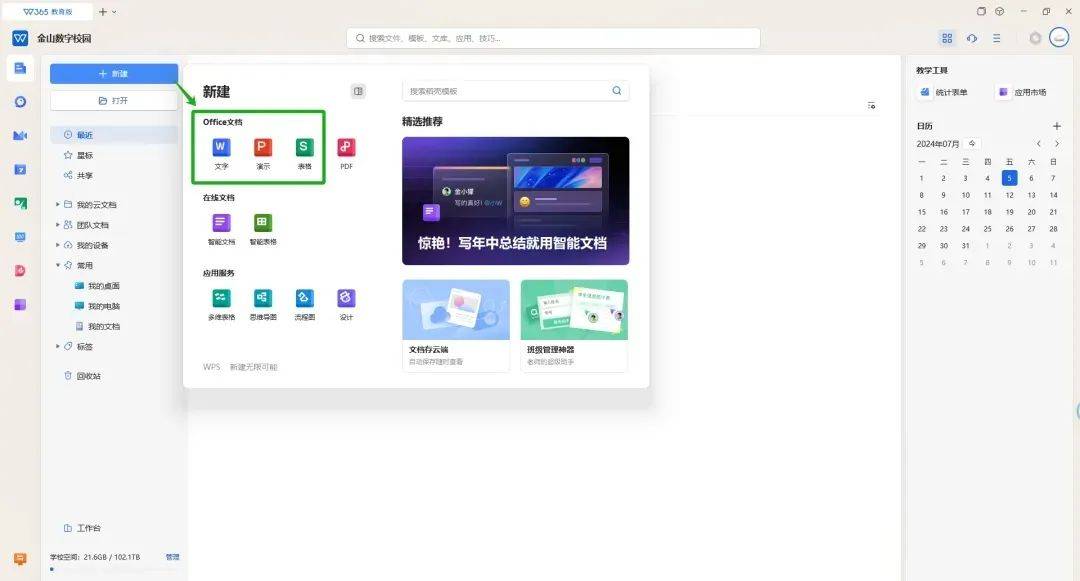The image size is (1080, 581).
Task: Open the video meeting icon in left rail
Action: pos(20,136)
